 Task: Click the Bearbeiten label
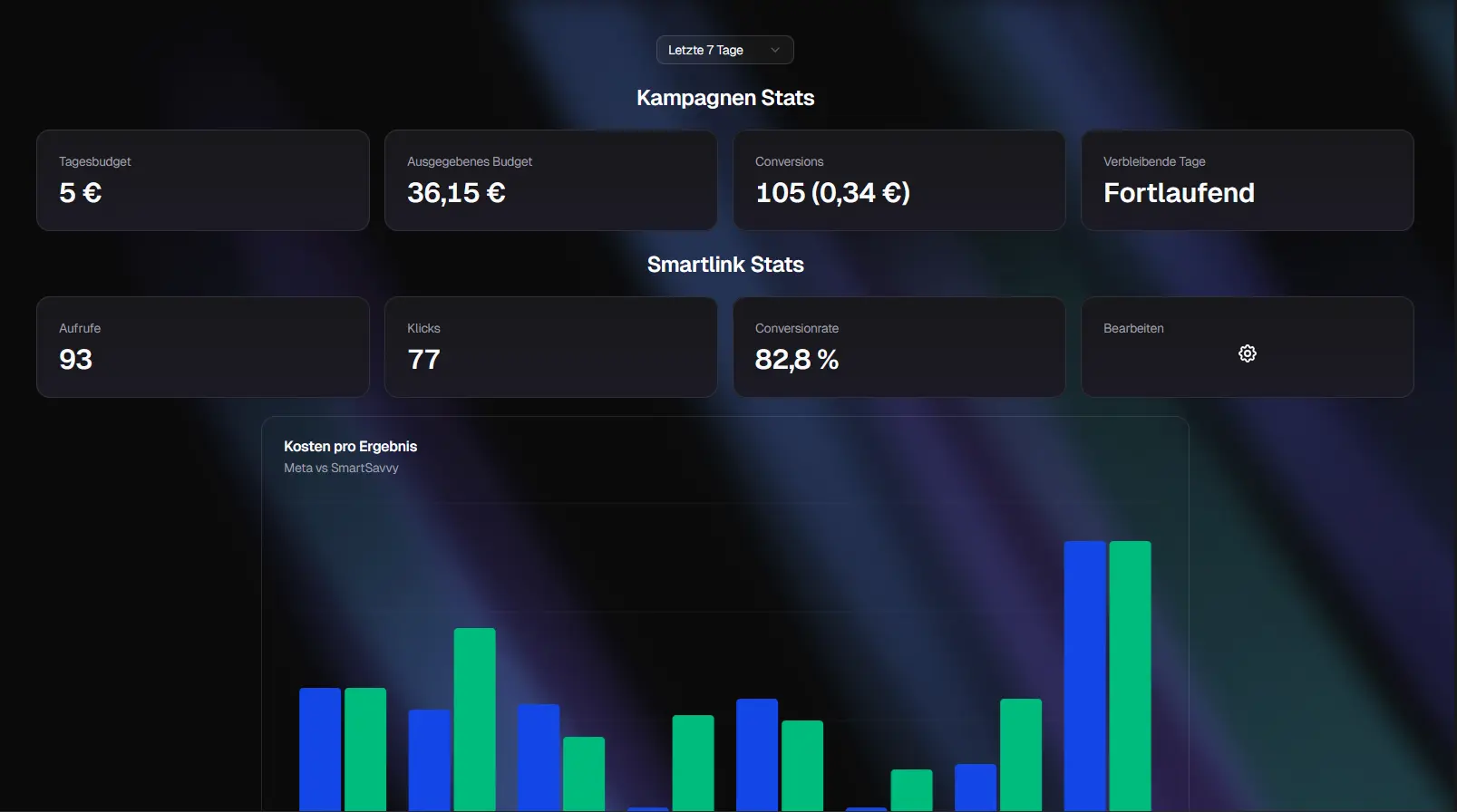click(x=1133, y=328)
